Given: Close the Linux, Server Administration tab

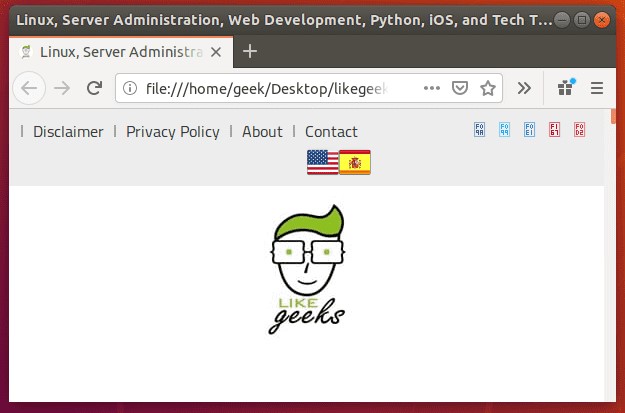Looking at the screenshot, I should 216,52.
